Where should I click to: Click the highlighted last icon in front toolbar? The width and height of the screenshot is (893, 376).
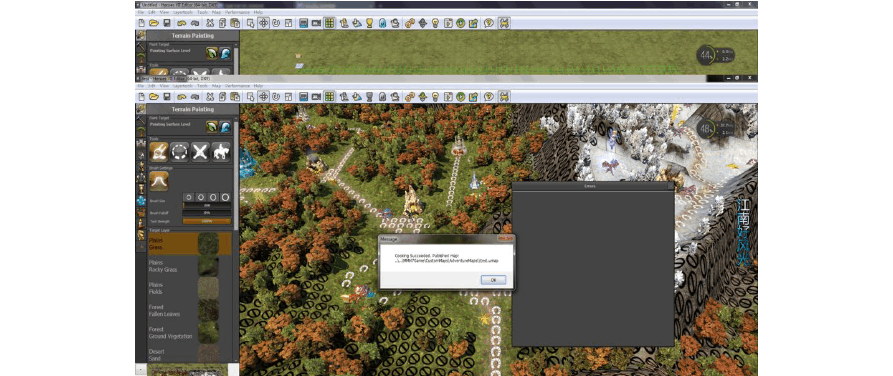click(504, 96)
